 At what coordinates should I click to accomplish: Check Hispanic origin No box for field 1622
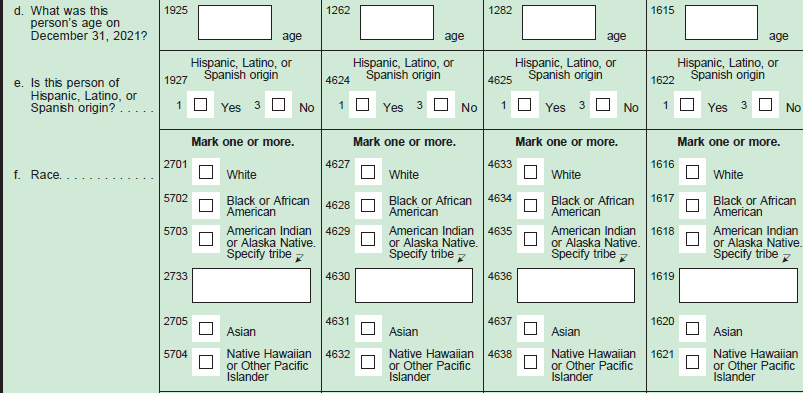tap(765, 105)
